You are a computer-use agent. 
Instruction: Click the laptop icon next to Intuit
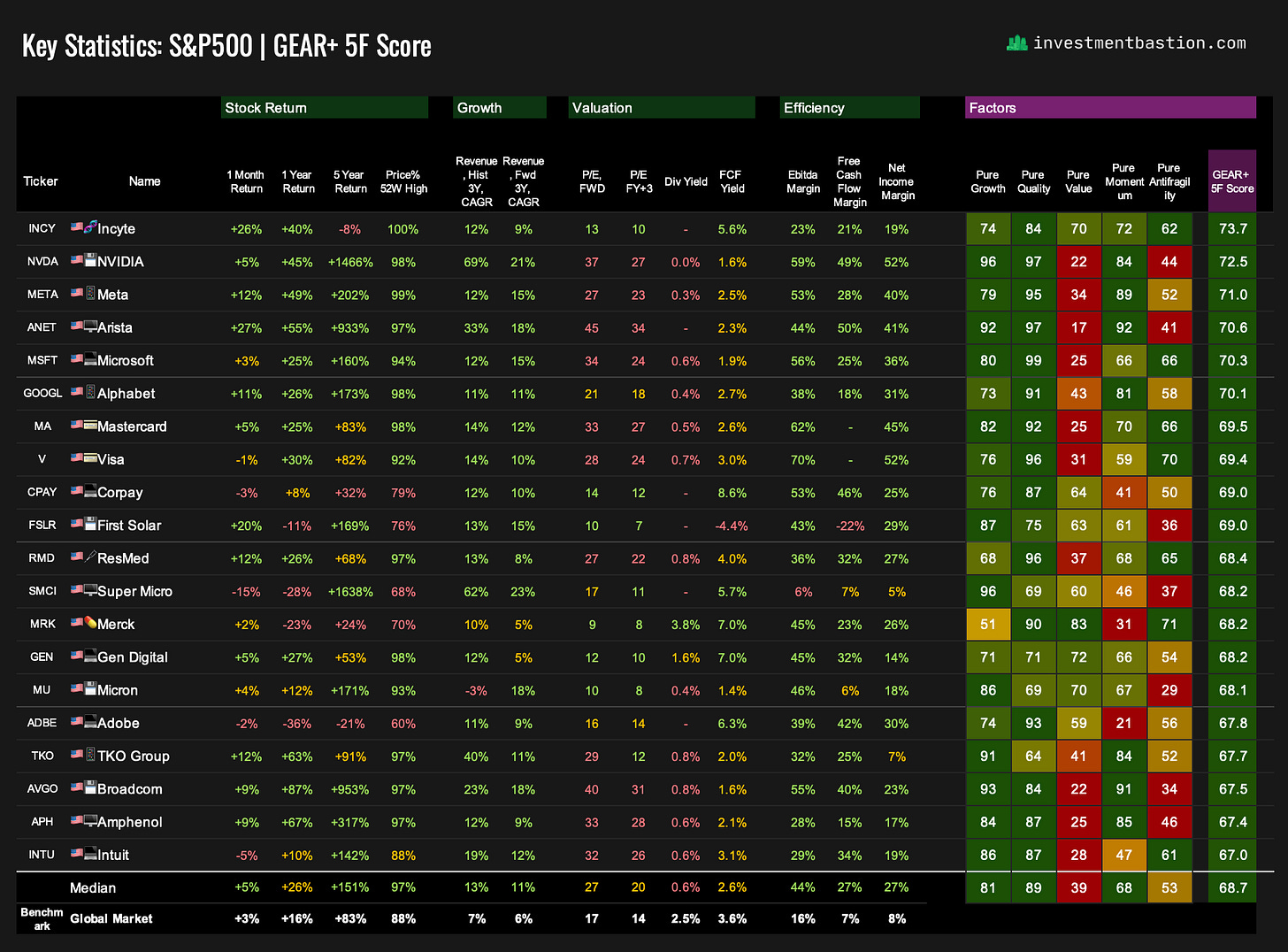[90, 854]
